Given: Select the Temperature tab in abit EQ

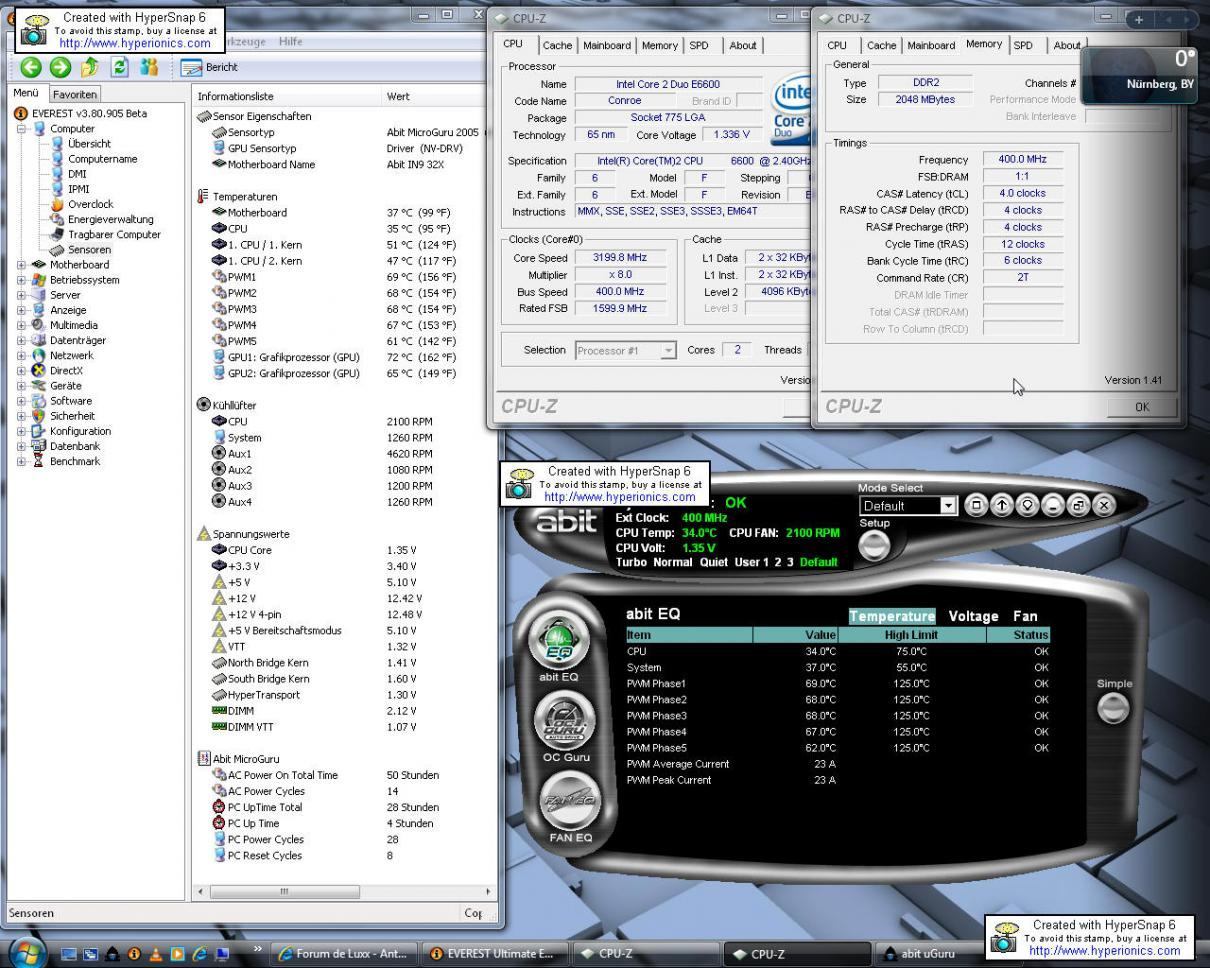Looking at the screenshot, I should click(892, 617).
